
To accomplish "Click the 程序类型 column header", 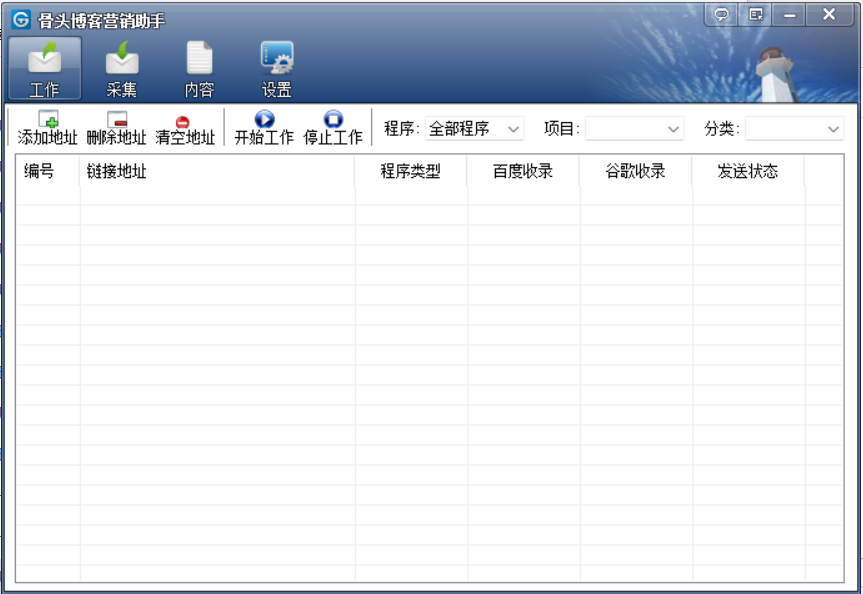I will pyautogui.click(x=410, y=171).
